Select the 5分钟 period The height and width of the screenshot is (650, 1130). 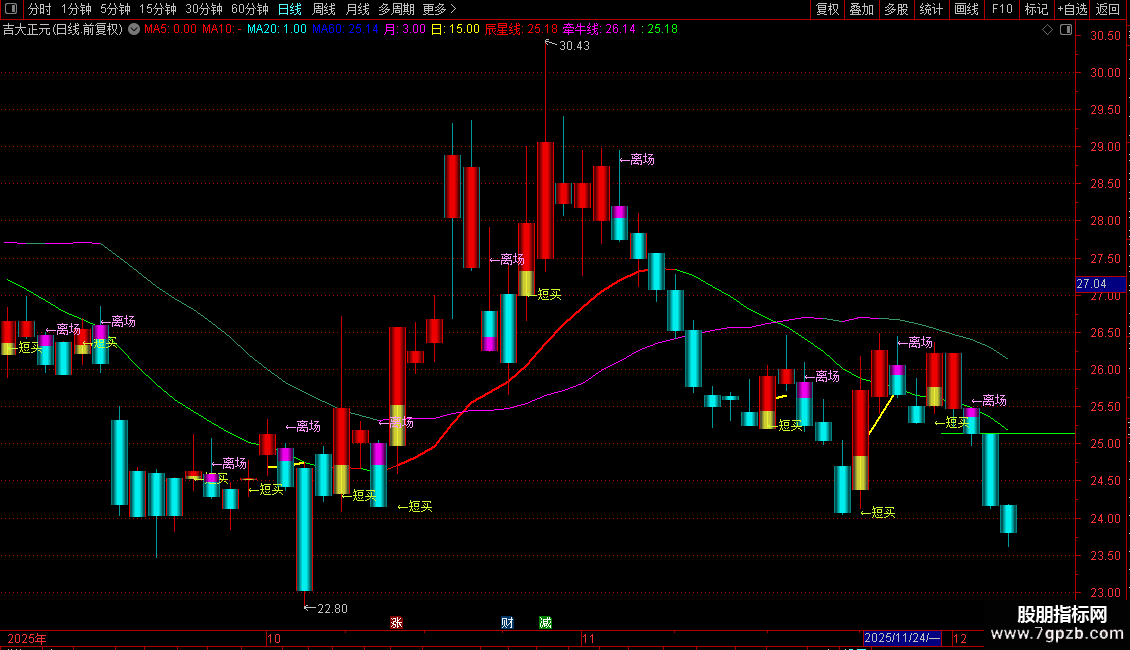[115, 9]
